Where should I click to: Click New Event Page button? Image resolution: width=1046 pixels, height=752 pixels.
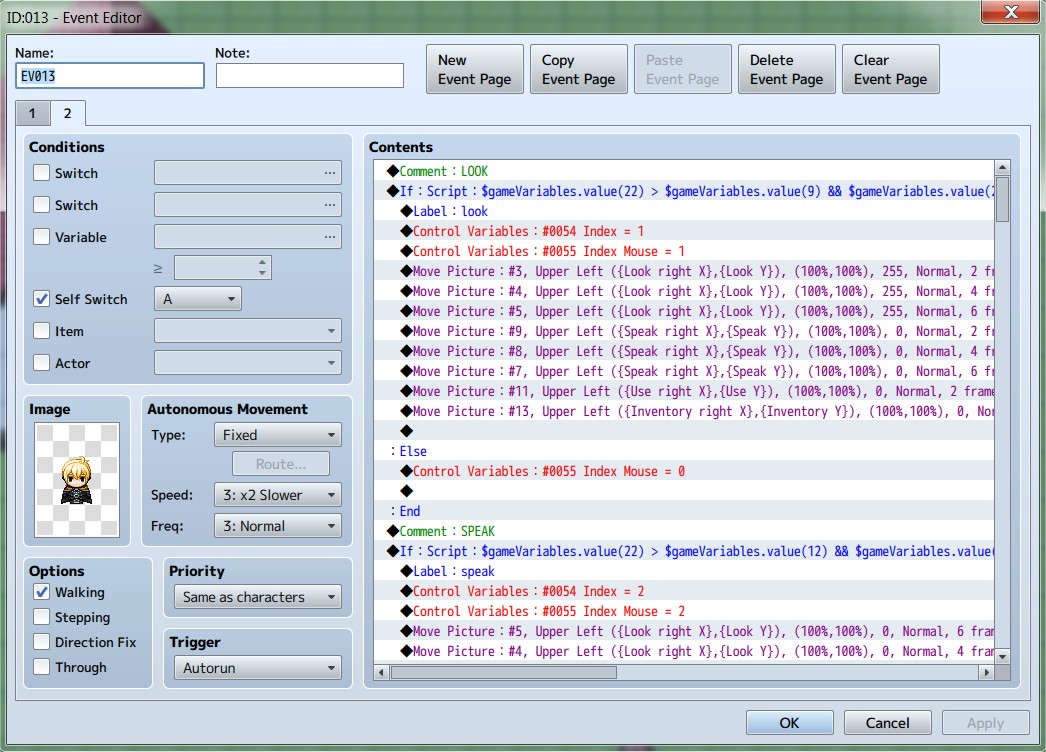(x=475, y=69)
